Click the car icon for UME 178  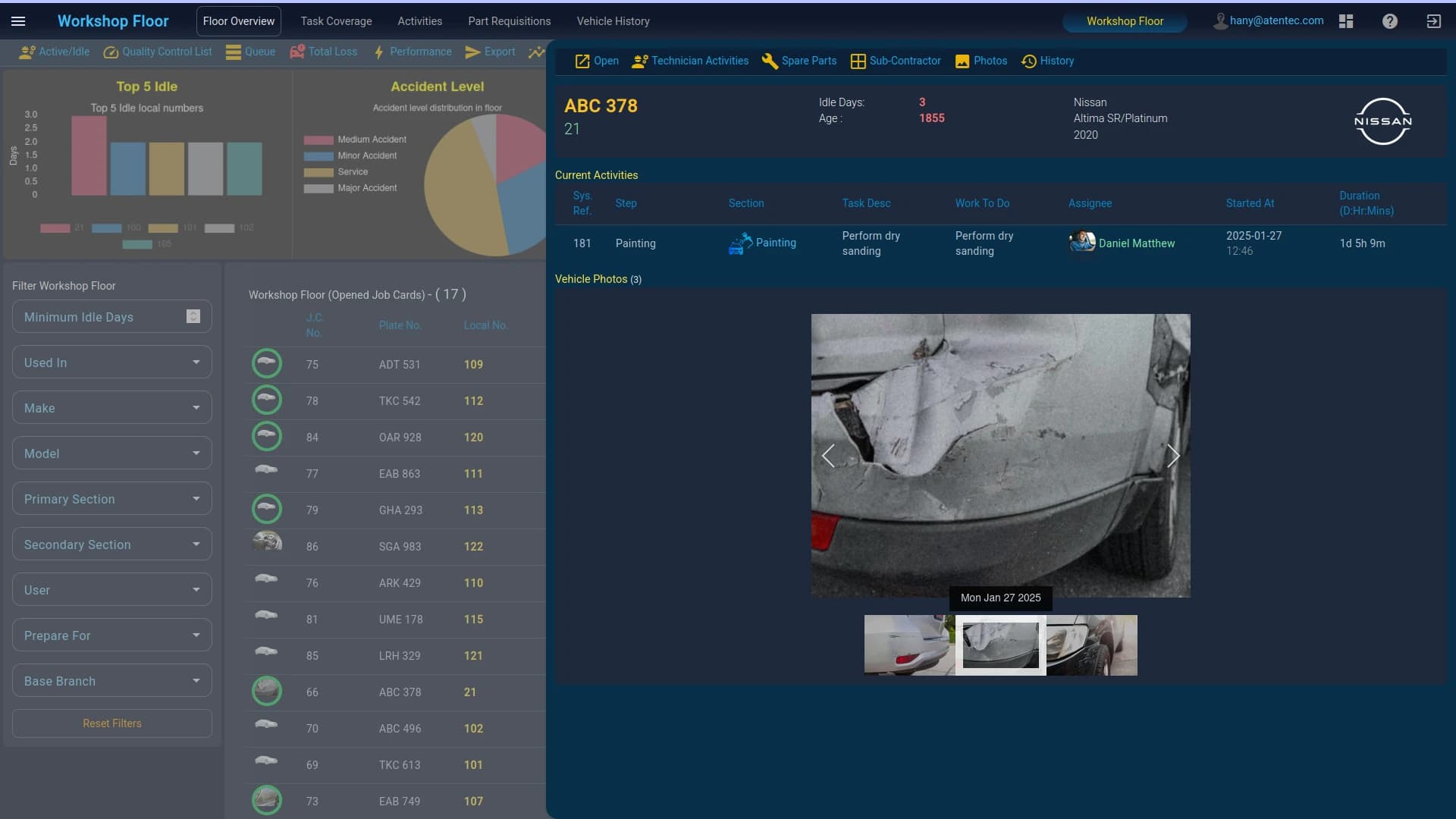[x=266, y=615]
